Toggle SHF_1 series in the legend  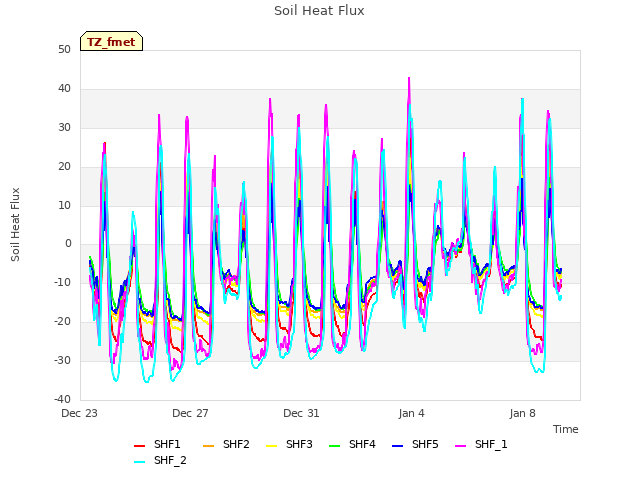pos(481,444)
